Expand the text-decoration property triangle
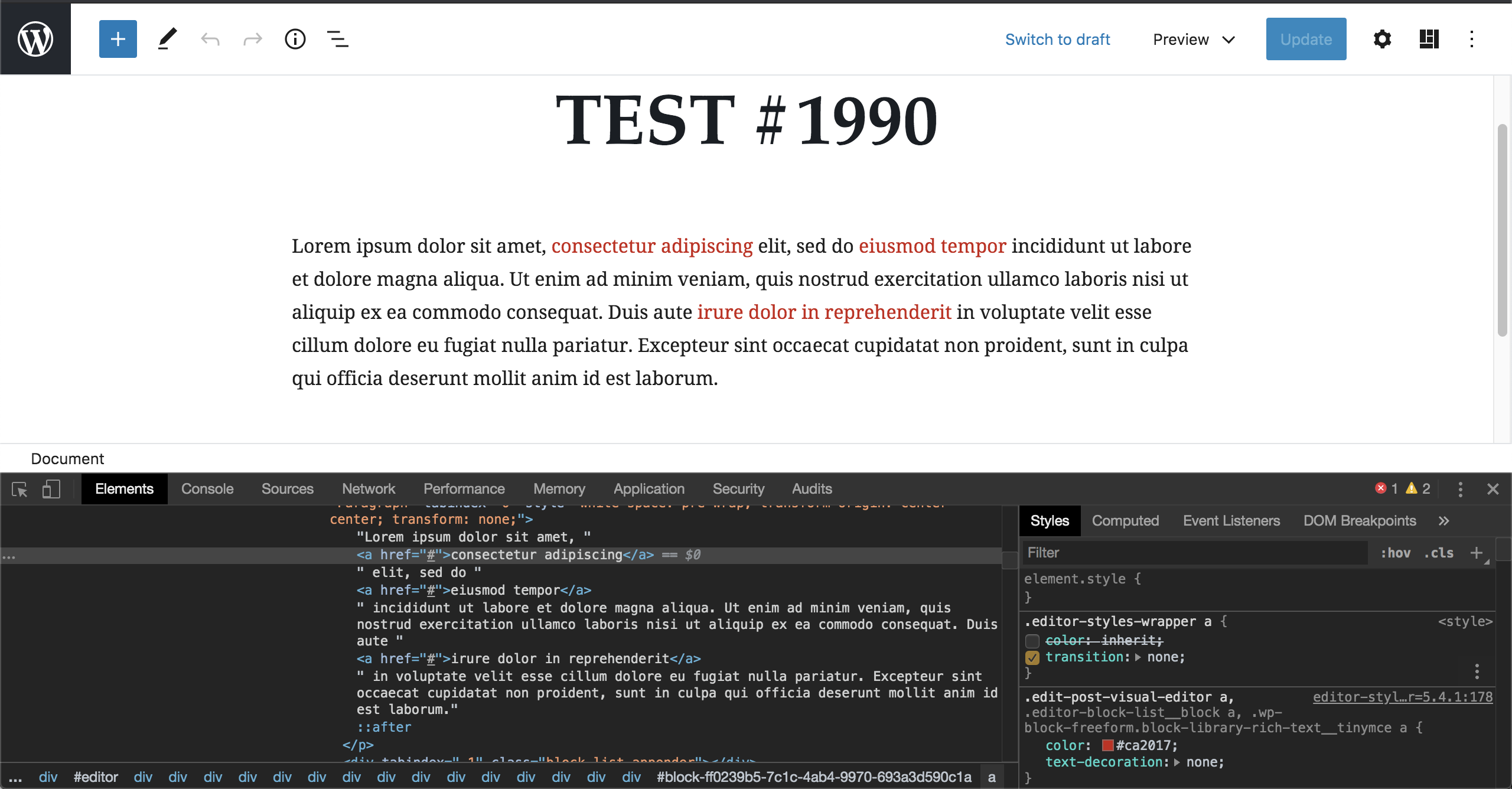This screenshot has width=1512, height=789. coord(1177,762)
